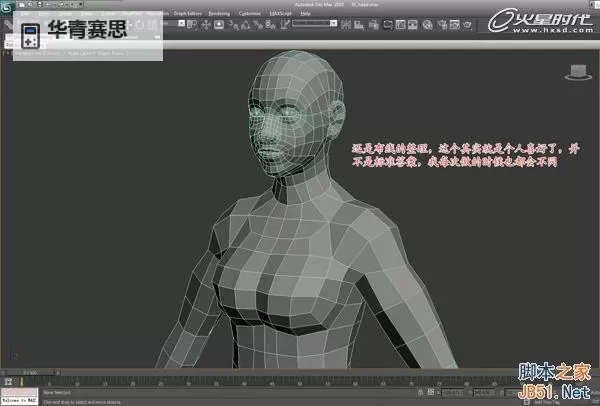
Task: Activate the Select and Manipulate tool
Action: point(206,25)
